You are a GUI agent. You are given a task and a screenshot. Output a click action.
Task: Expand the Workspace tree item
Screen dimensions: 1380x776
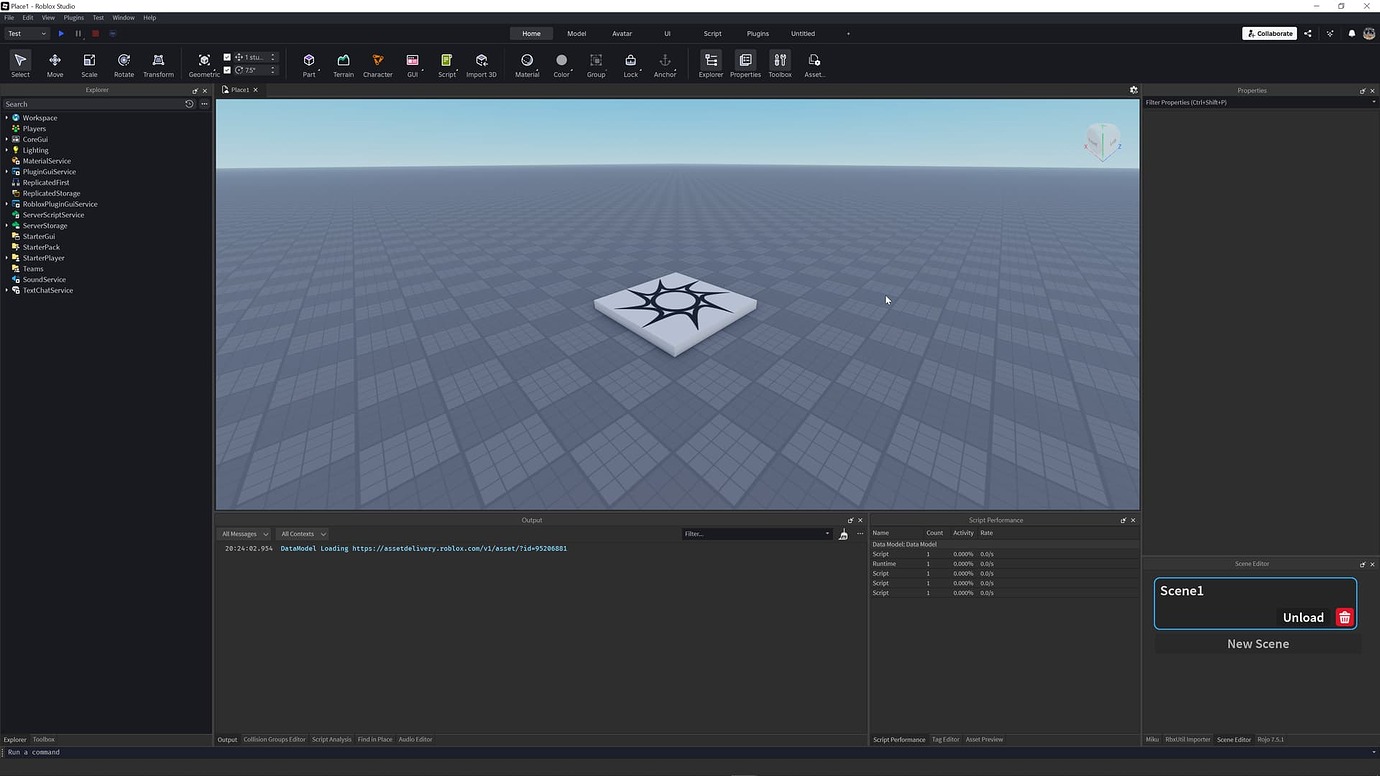[8, 117]
